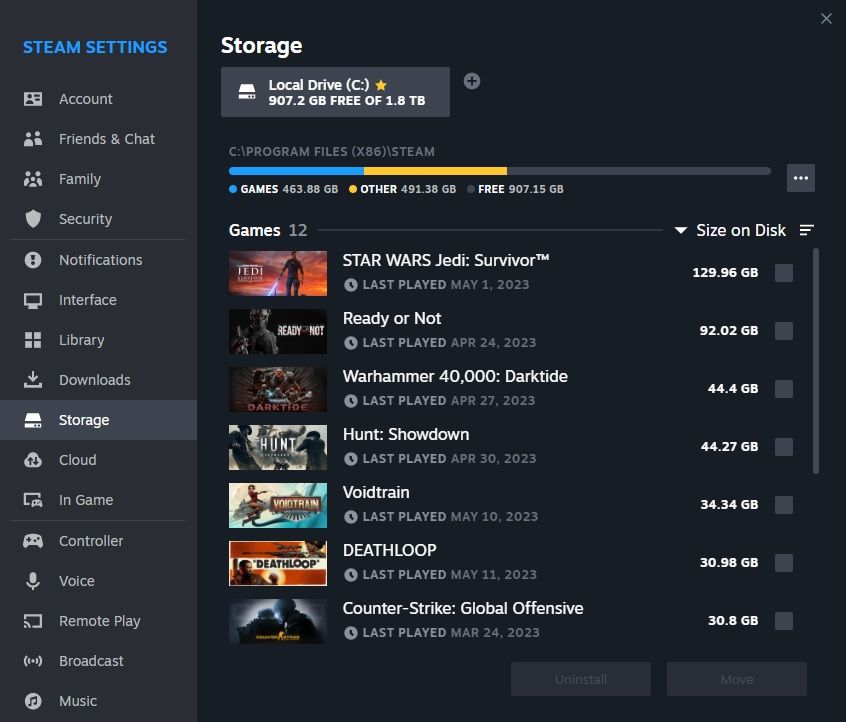The image size is (846, 722).
Task: Check the checkbox for STAR WARS Jedi: Survivor
Action: pos(784,273)
